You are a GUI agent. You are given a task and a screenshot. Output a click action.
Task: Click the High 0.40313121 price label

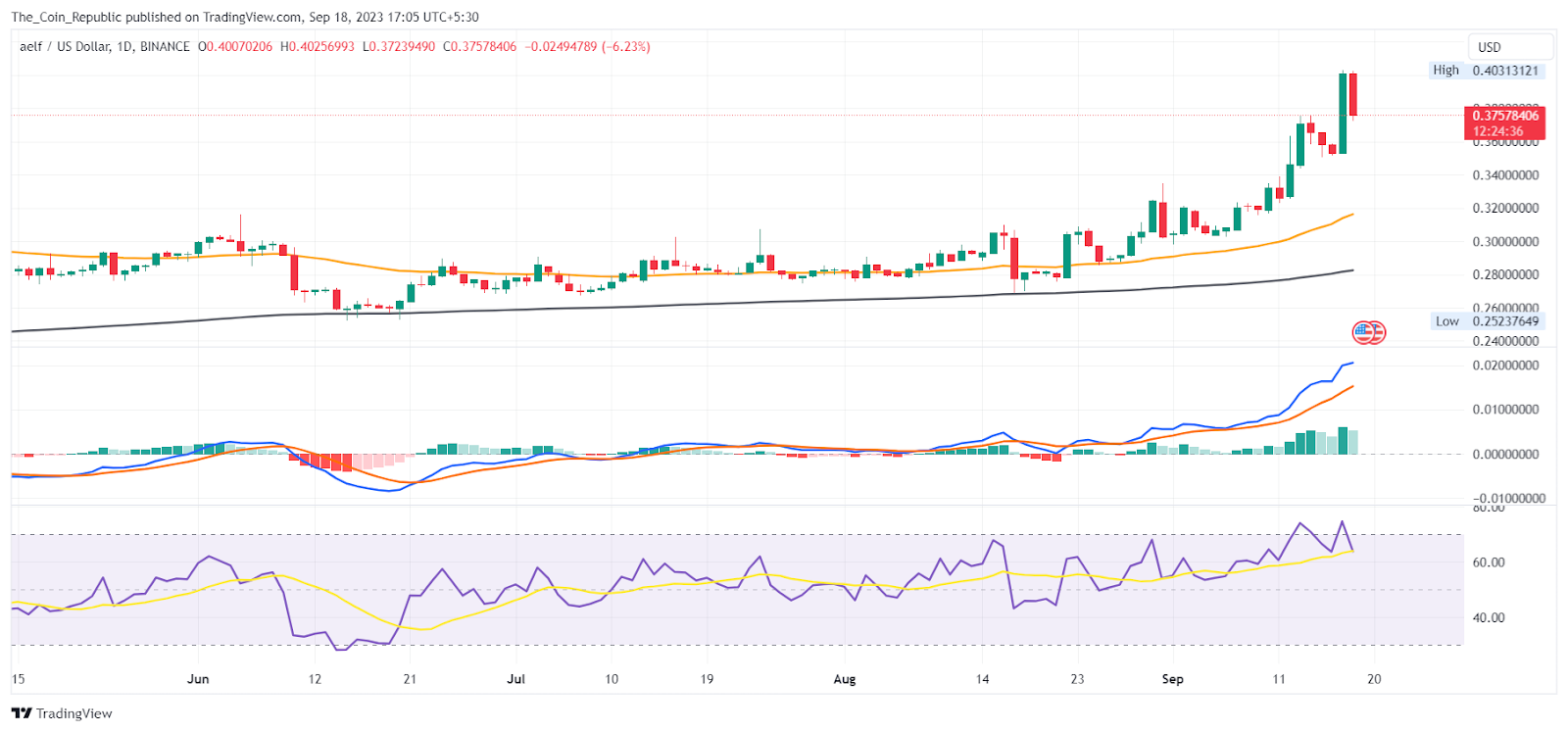click(x=1486, y=71)
